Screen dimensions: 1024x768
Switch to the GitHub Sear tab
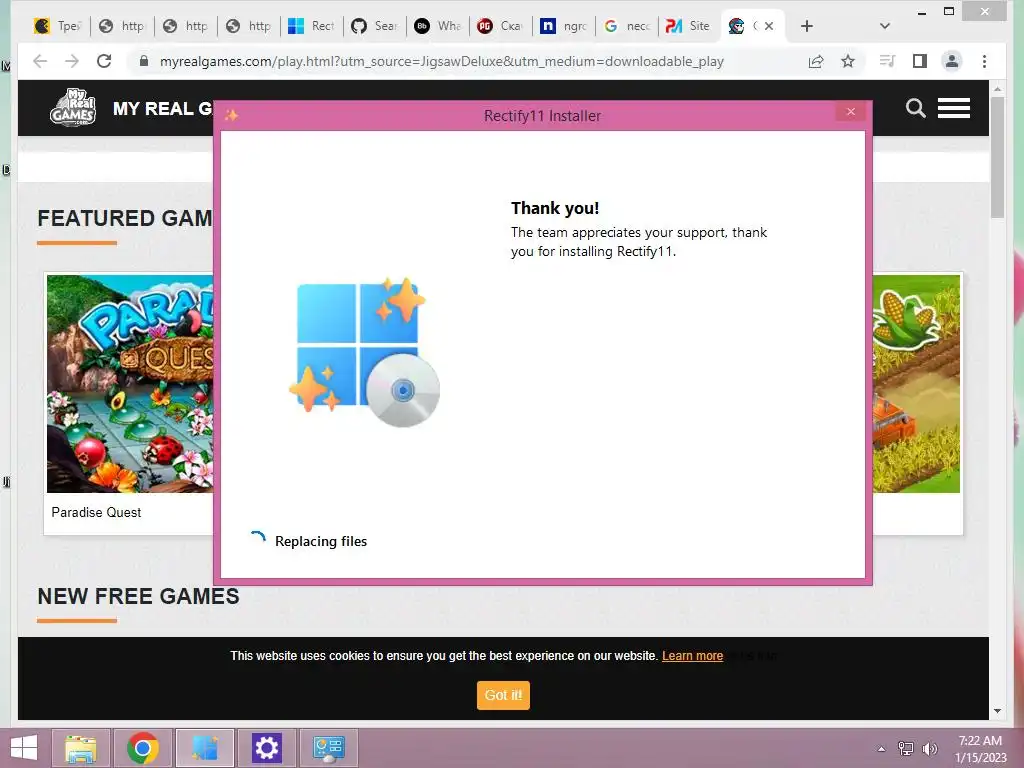(374, 26)
